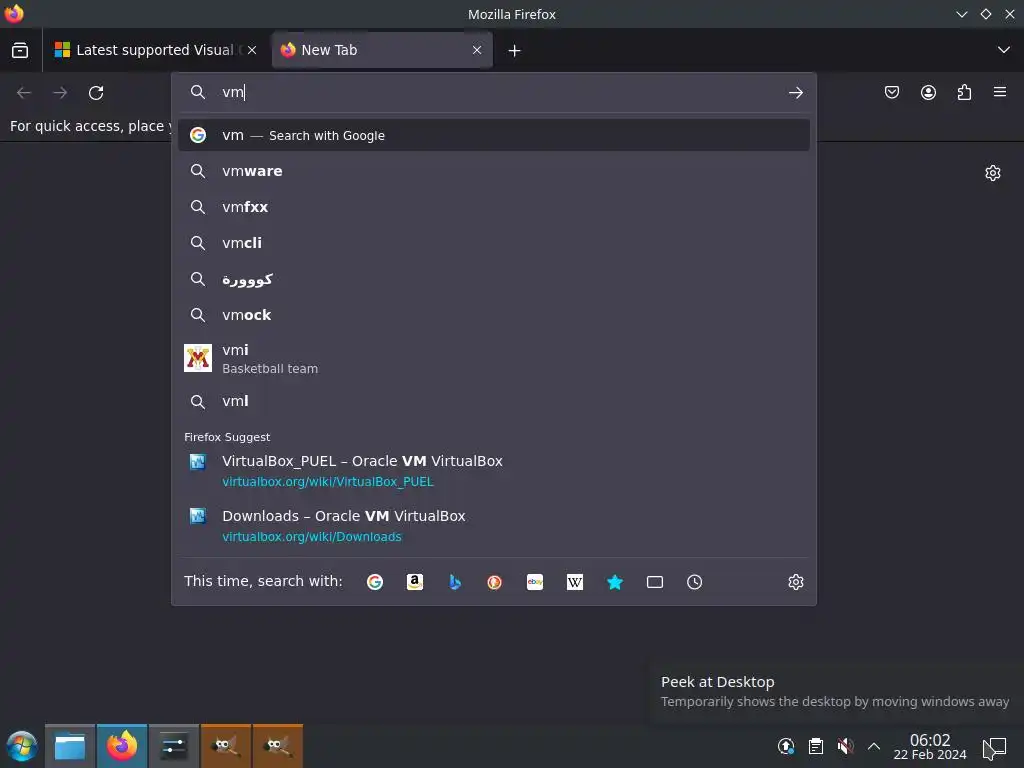Screen dimensions: 1024x768
Task: Click the Firefox taskbar icon
Action: [122, 746]
